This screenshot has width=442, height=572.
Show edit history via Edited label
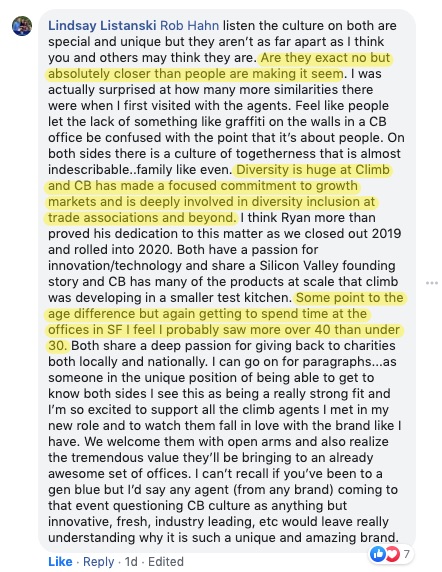click(x=166, y=561)
